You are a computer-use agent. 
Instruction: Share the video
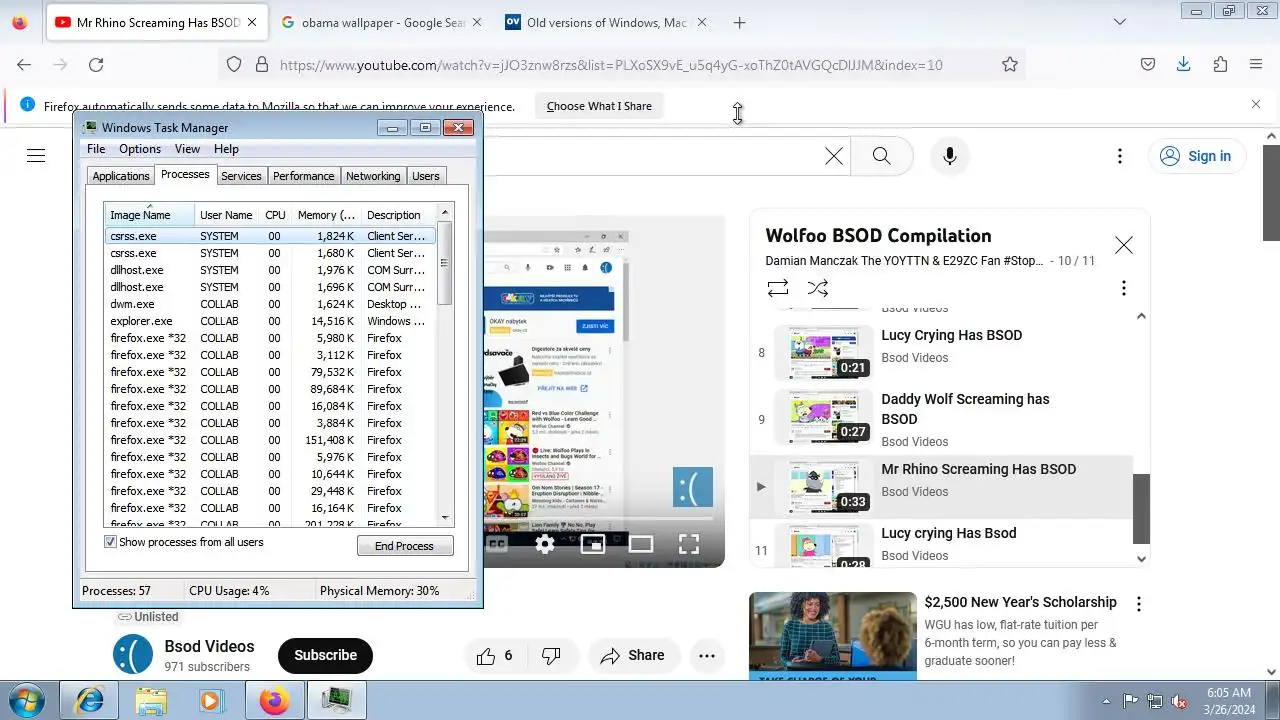pyautogui.click(x=632, y=656)
